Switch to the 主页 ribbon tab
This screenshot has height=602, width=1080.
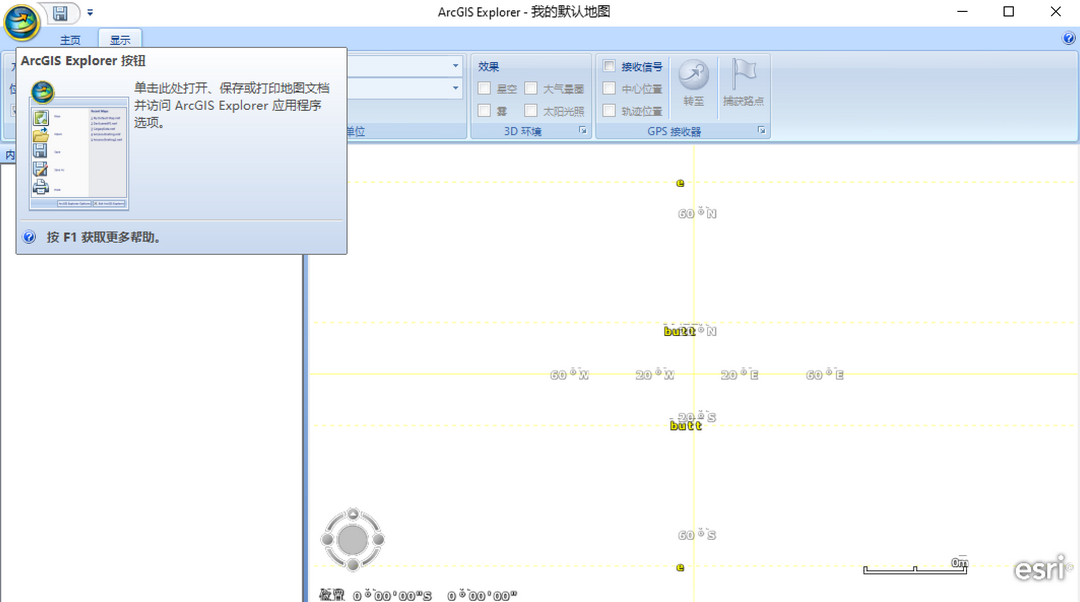(x=70, y=40)
